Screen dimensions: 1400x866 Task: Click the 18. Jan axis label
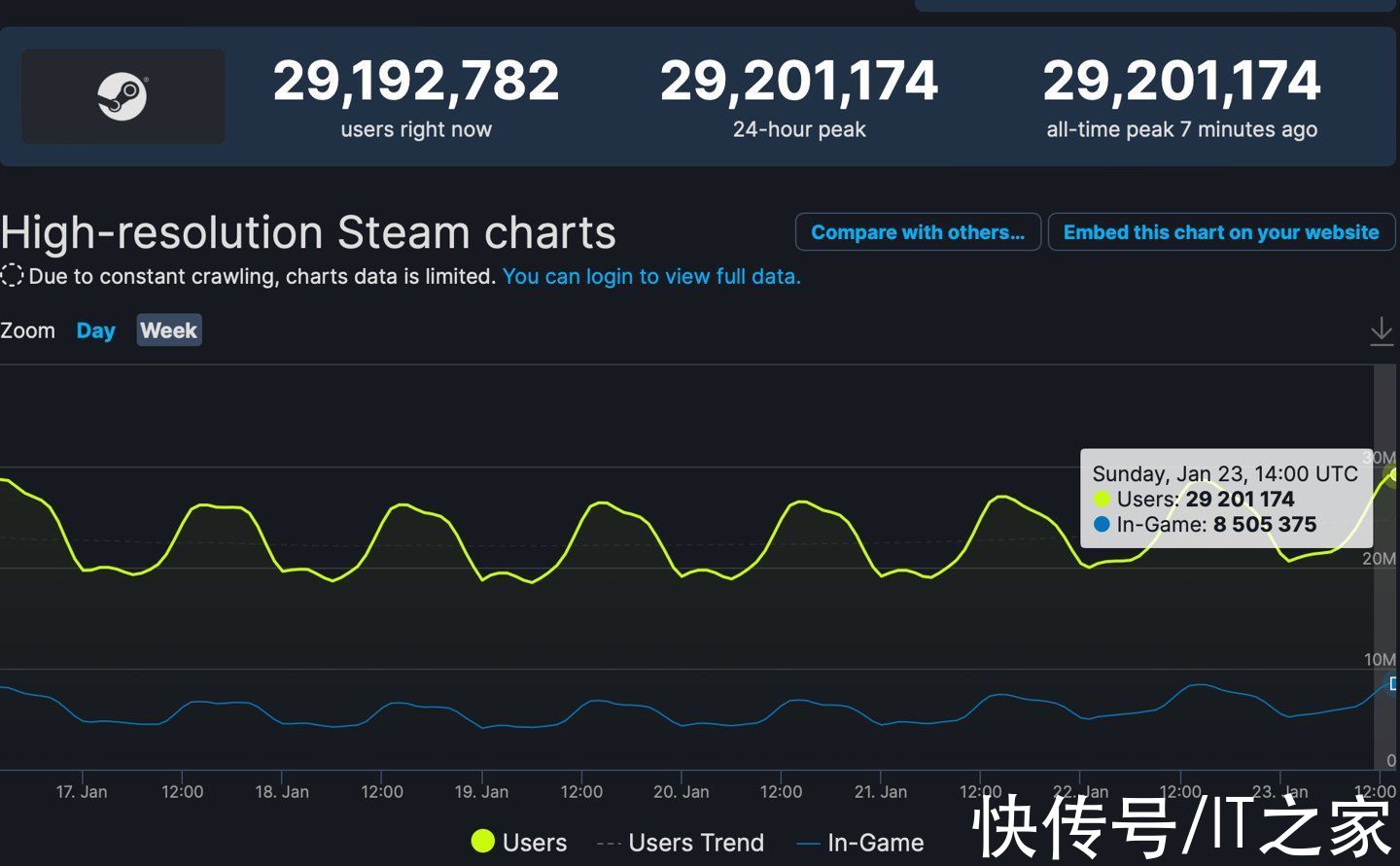282,792
